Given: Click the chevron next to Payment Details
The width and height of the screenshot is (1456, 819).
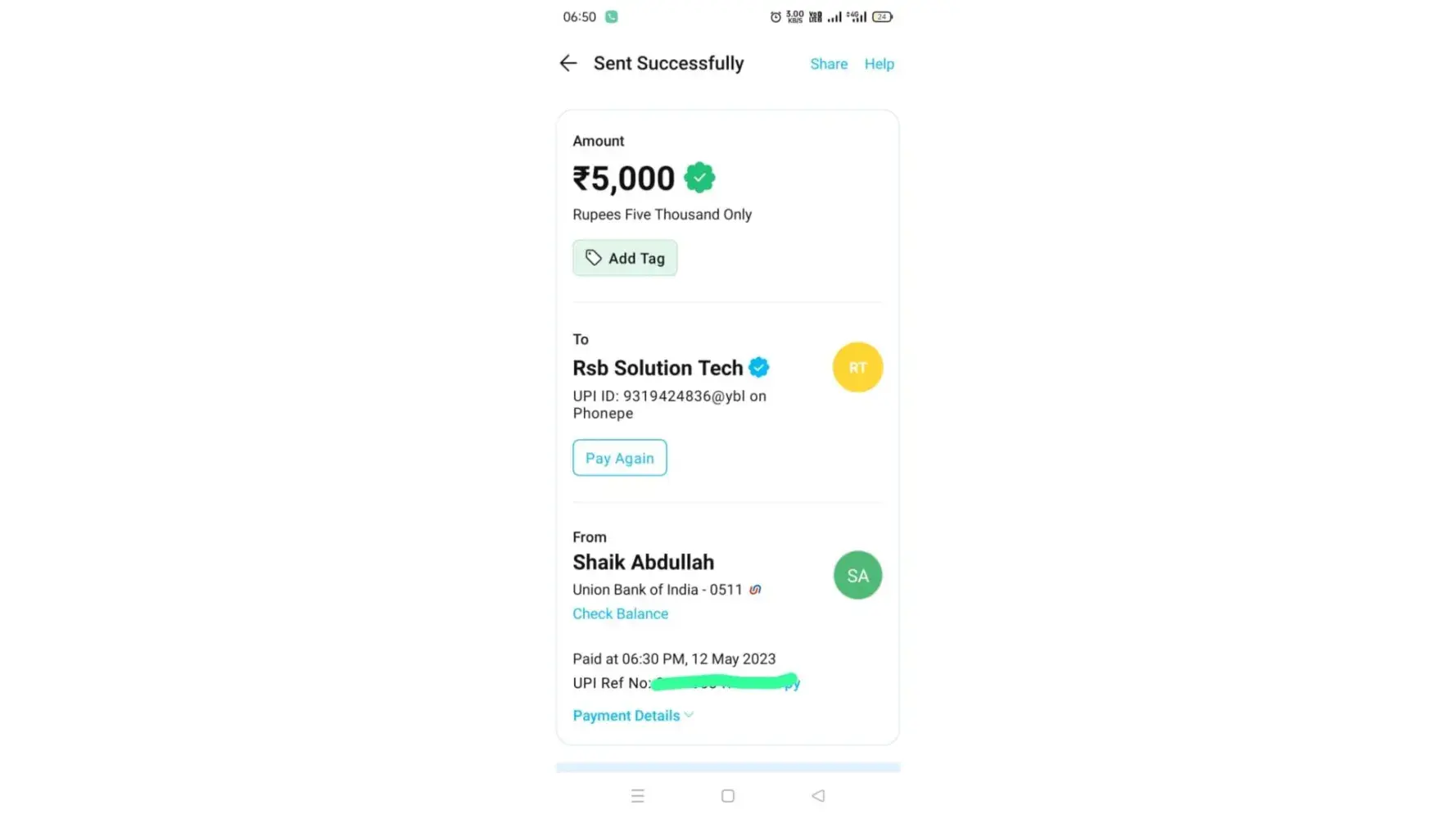Looking at the screenshot, I should pyautogui.click(x=689, y=715).
